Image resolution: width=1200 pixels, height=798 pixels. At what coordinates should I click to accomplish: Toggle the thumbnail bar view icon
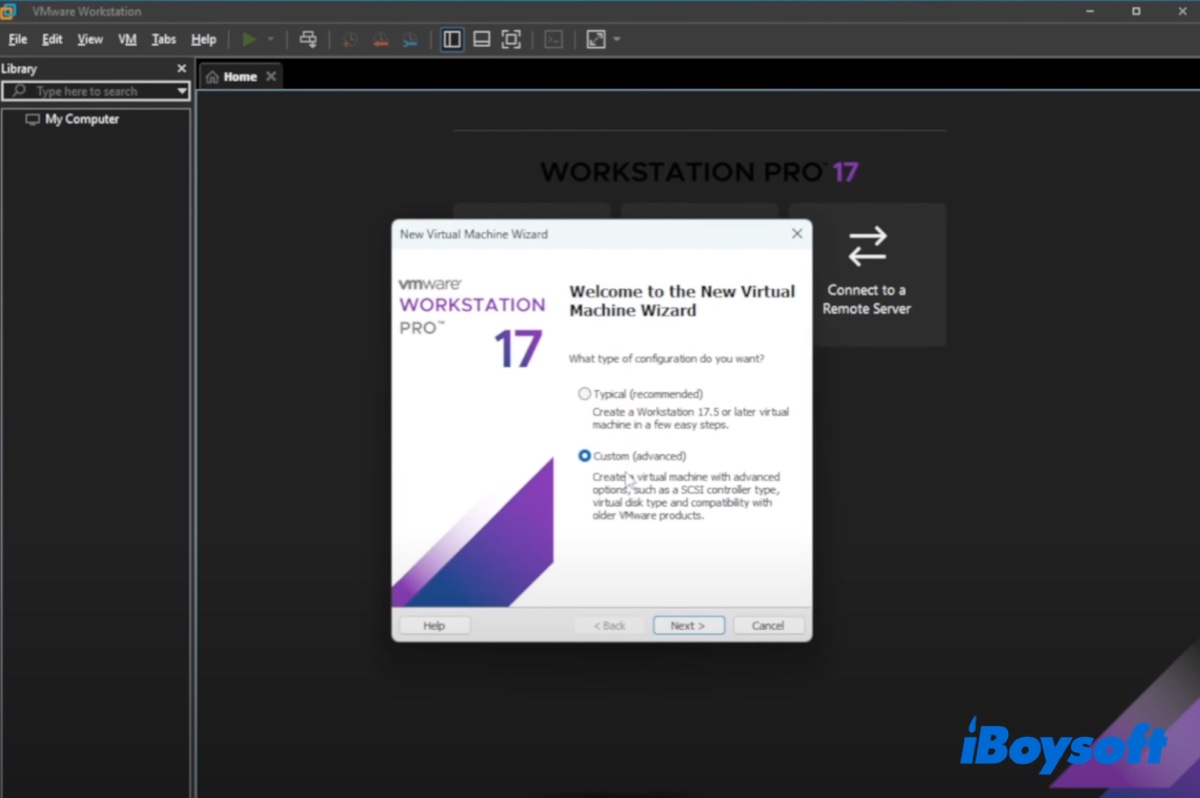(x=481, y=39)
